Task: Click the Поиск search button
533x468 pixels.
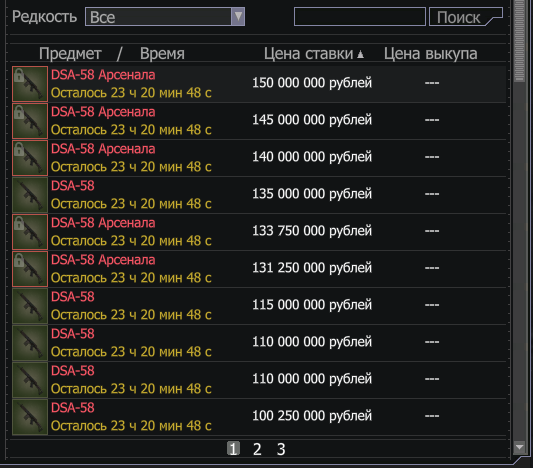Action: (x=466, y=17)
